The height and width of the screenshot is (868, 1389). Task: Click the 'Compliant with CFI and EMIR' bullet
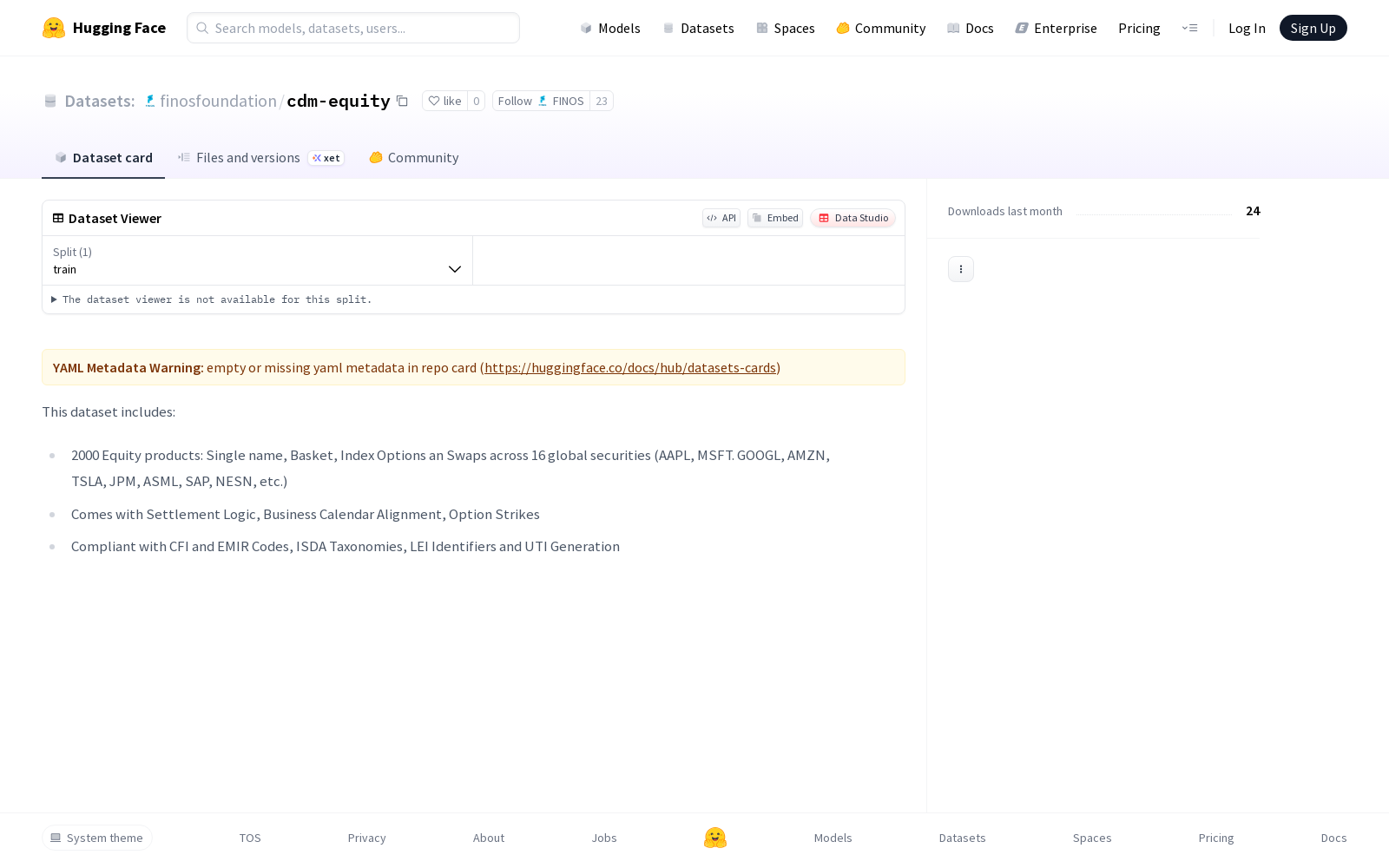tap(346, 546)
